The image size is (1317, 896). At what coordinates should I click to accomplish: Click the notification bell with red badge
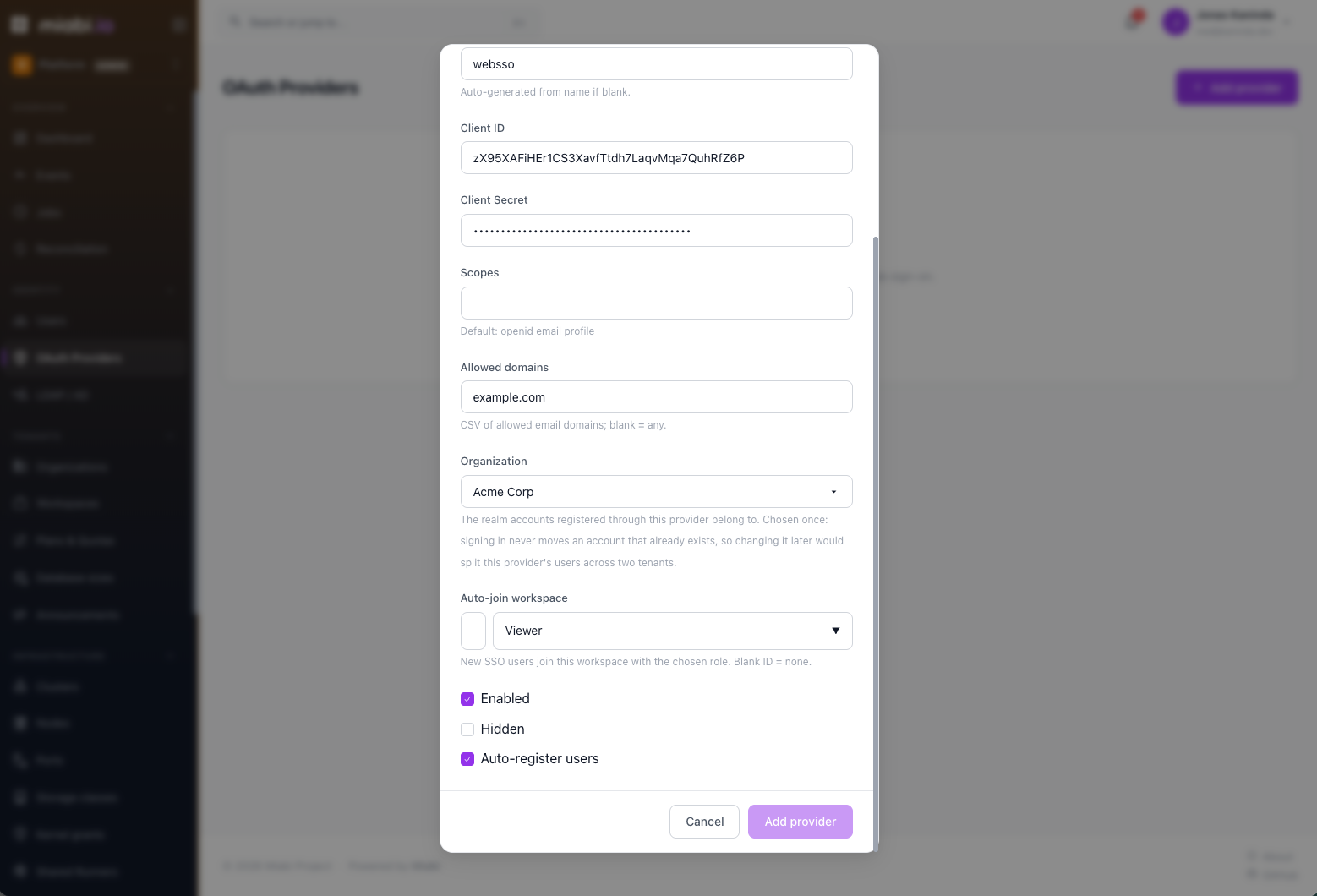pyautogui.click(x=1134, y=21)
